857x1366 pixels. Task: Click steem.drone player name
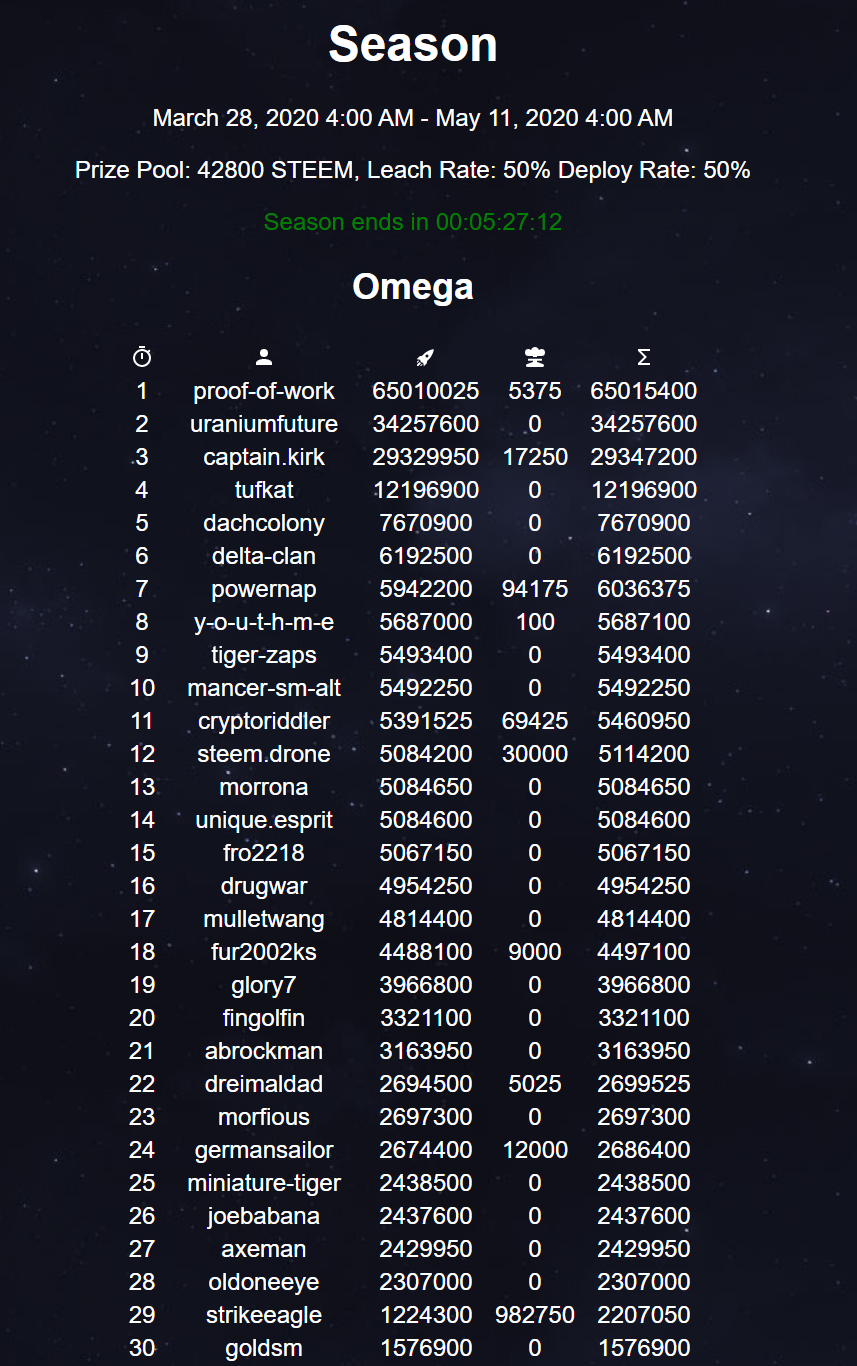(264, 754)
